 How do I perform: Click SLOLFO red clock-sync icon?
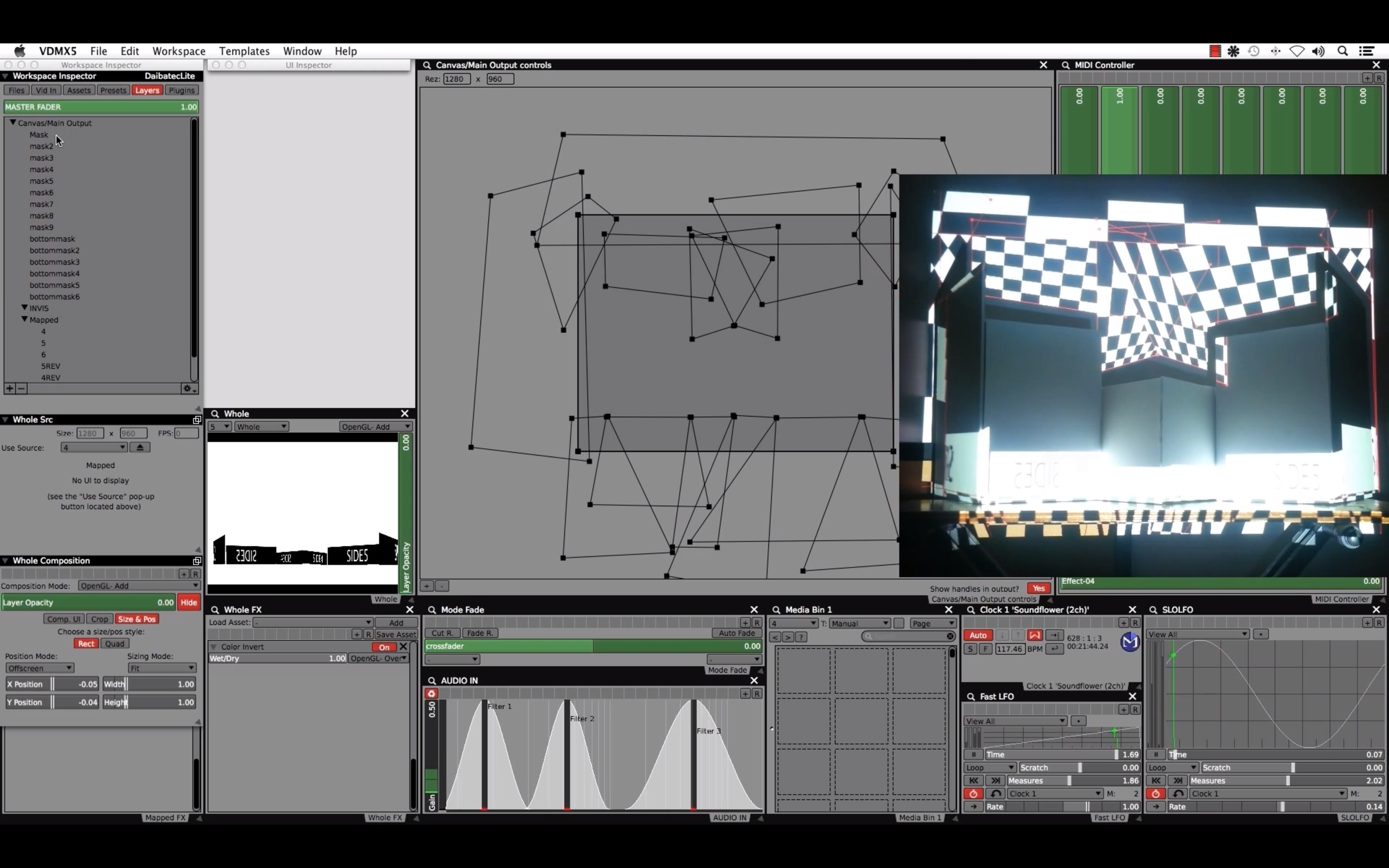1156,794
